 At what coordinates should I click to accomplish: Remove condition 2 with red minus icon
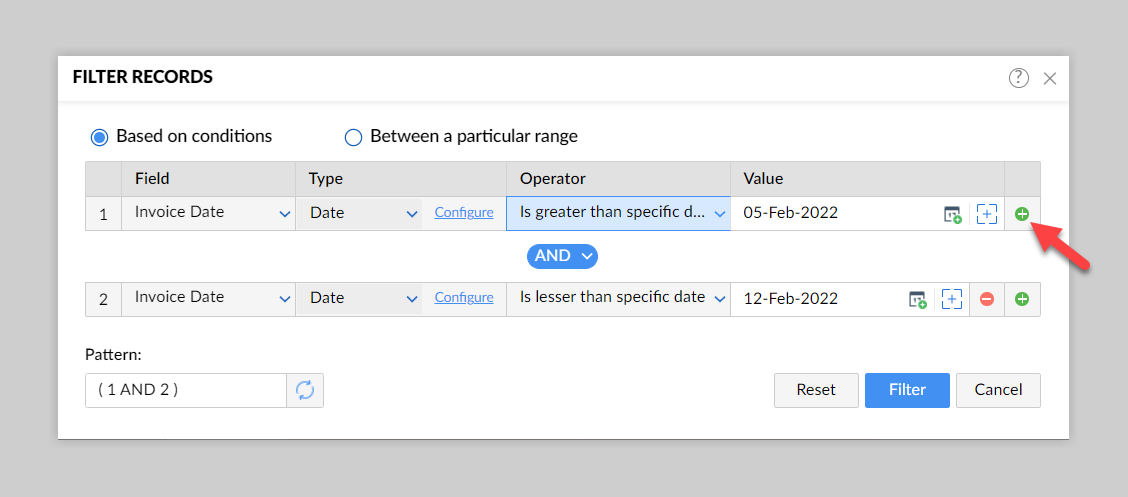(987, 299)
